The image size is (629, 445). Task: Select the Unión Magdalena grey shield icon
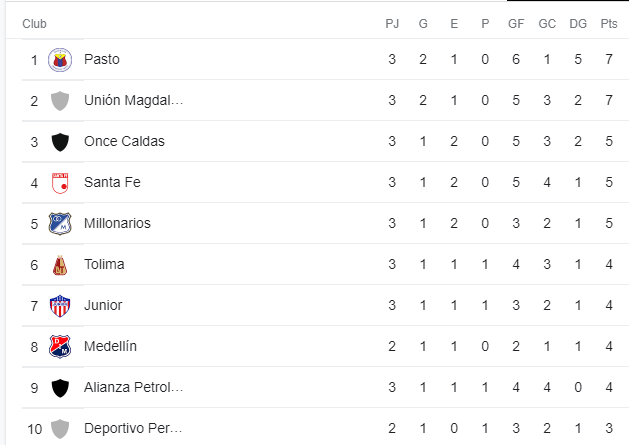pyautogui.click(x=60, y=101)
